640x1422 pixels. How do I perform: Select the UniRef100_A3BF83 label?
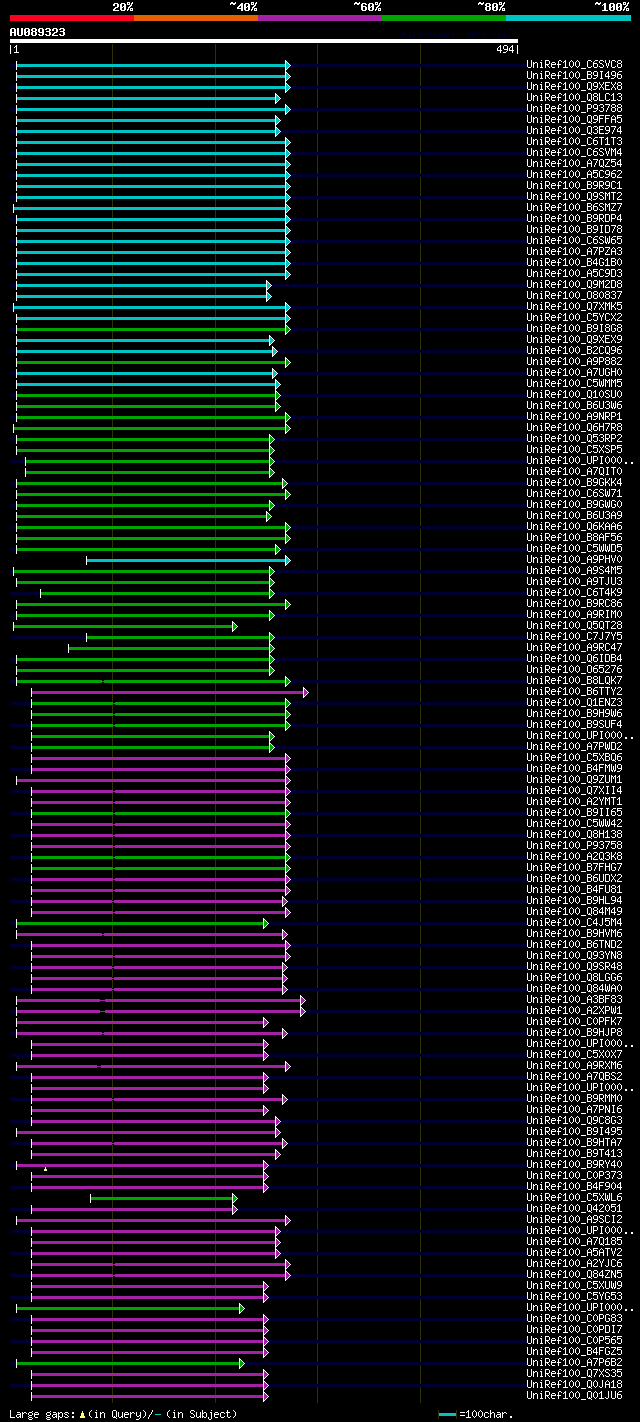point(574,999)
